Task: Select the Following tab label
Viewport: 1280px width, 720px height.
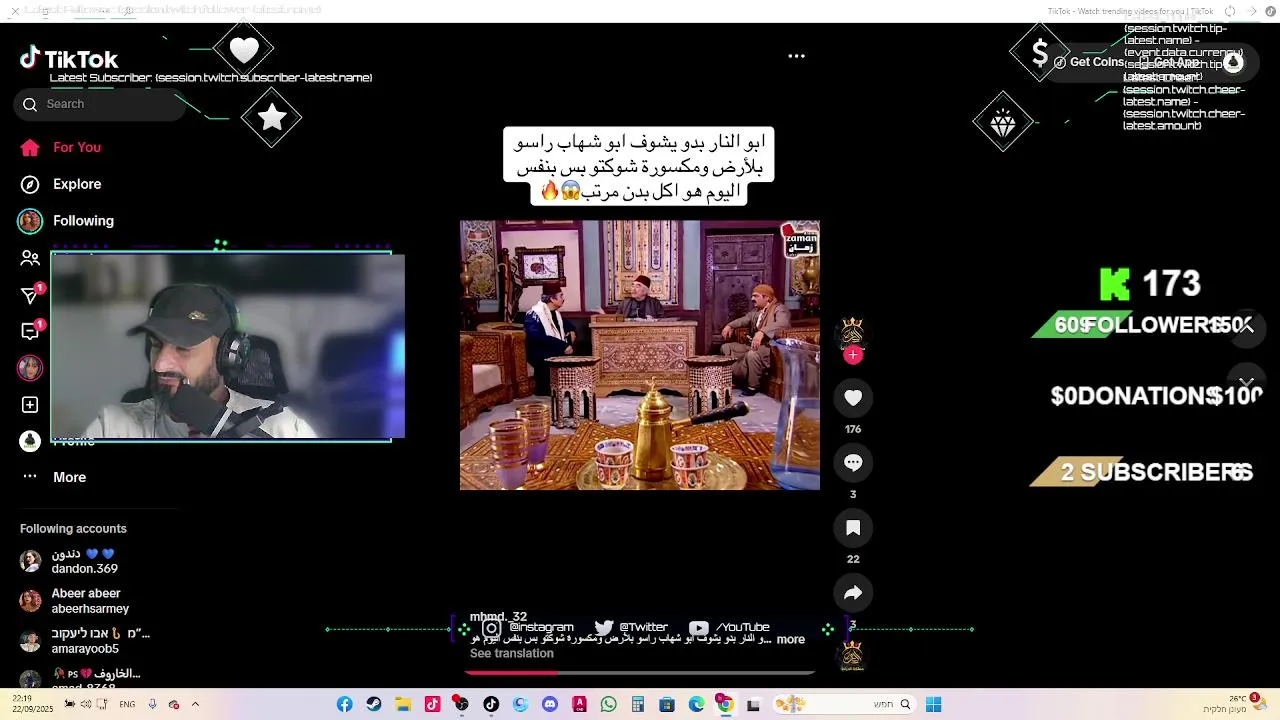Action: [83, 221]
